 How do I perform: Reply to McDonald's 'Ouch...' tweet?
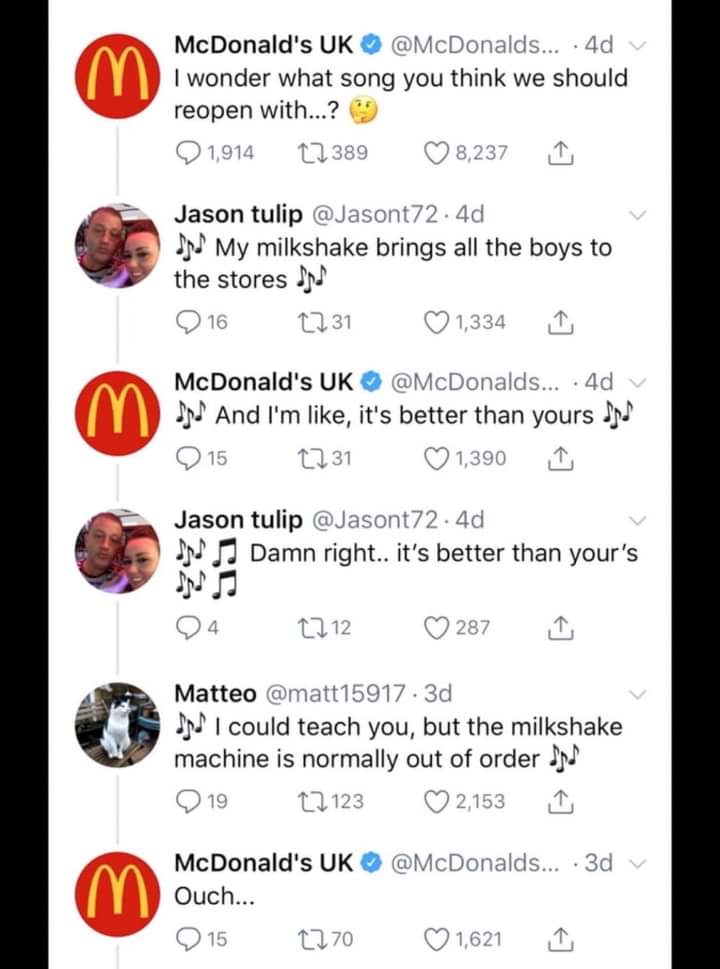(187, 937)
